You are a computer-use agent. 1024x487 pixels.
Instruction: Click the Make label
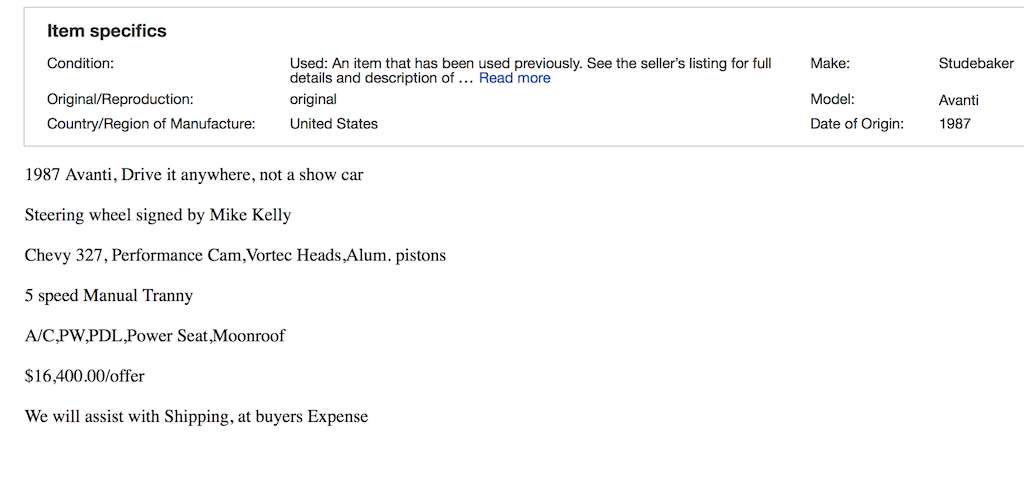[x=830, y=64]
